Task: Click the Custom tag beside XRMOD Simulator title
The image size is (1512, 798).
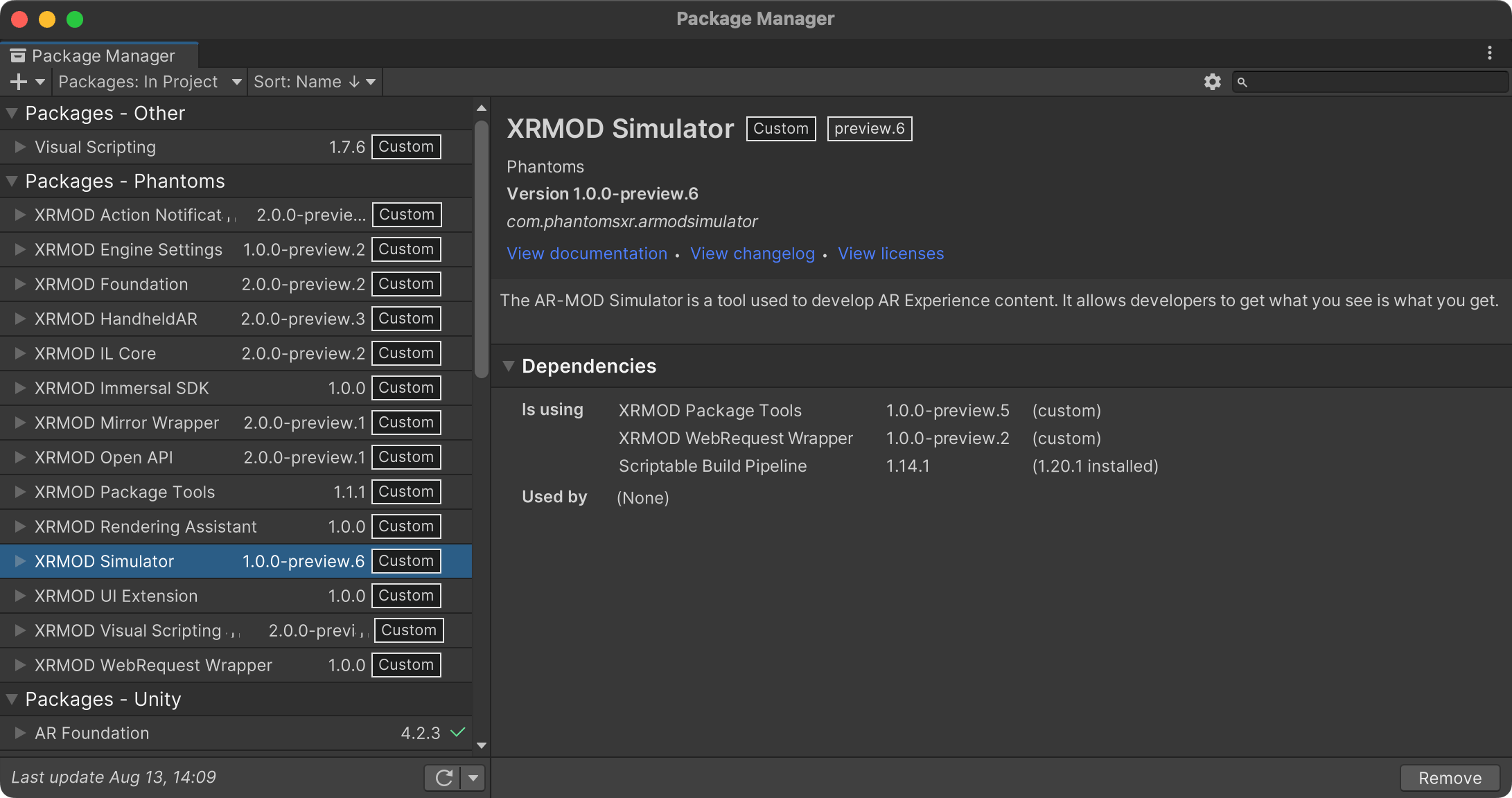Action: [x=781, y=129]
